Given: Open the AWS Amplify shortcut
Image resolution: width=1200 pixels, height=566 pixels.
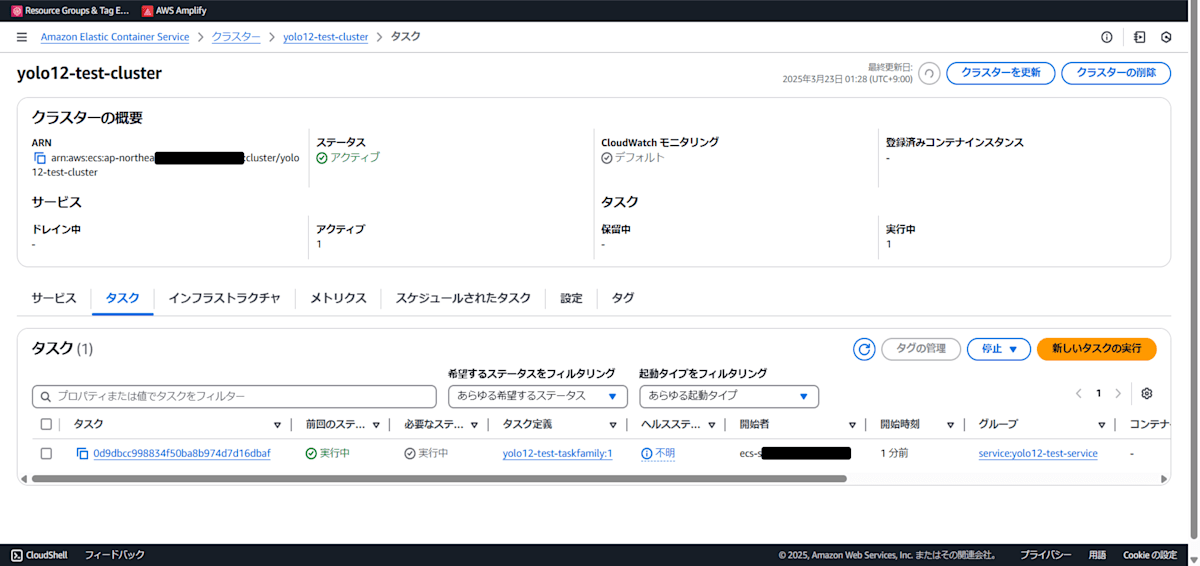Looking at the screenshot, I should point(174,10).
